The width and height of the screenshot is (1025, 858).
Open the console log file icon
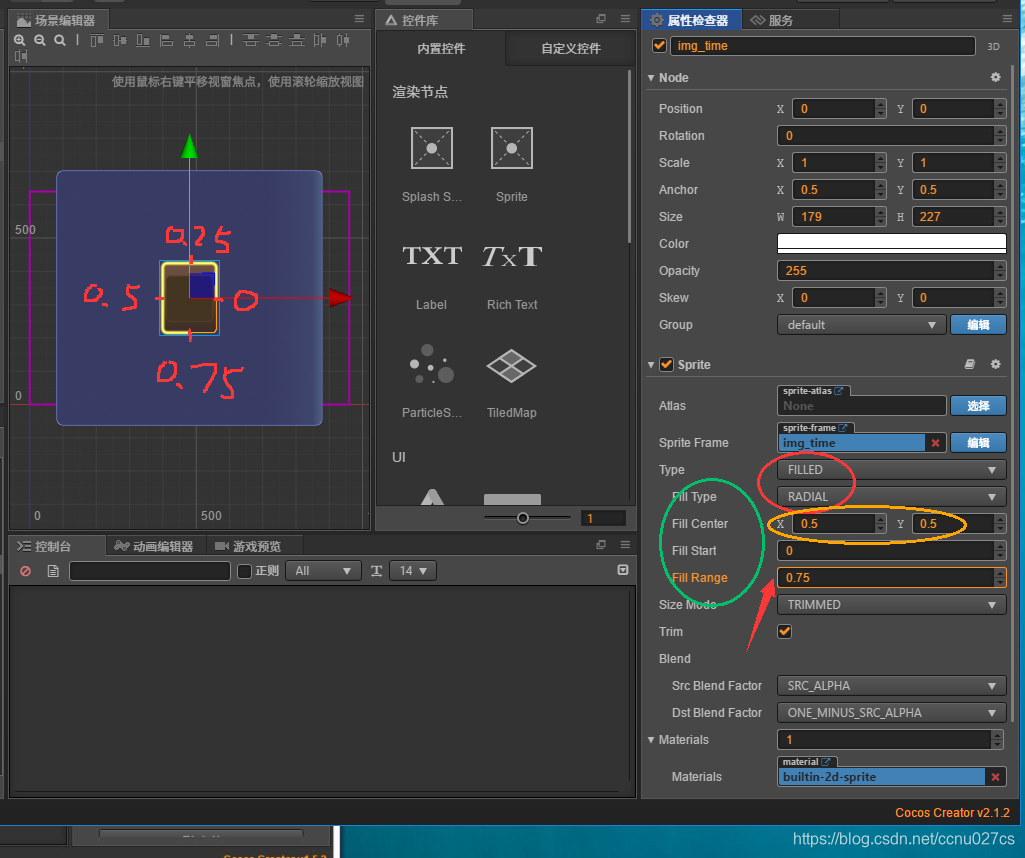53,571
